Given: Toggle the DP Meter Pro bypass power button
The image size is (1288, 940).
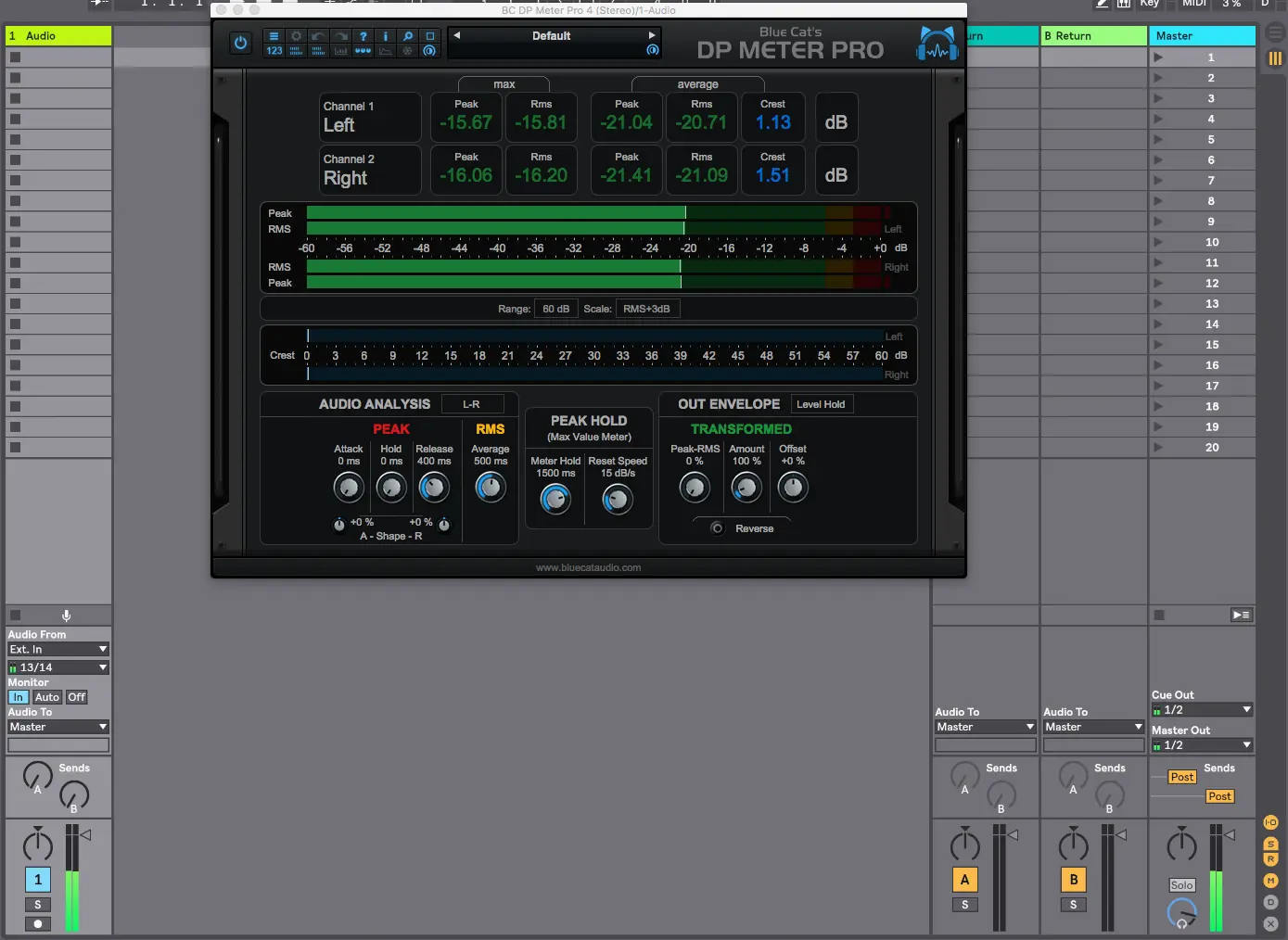Looking at the screenshot, I should [x=240, y=43].
